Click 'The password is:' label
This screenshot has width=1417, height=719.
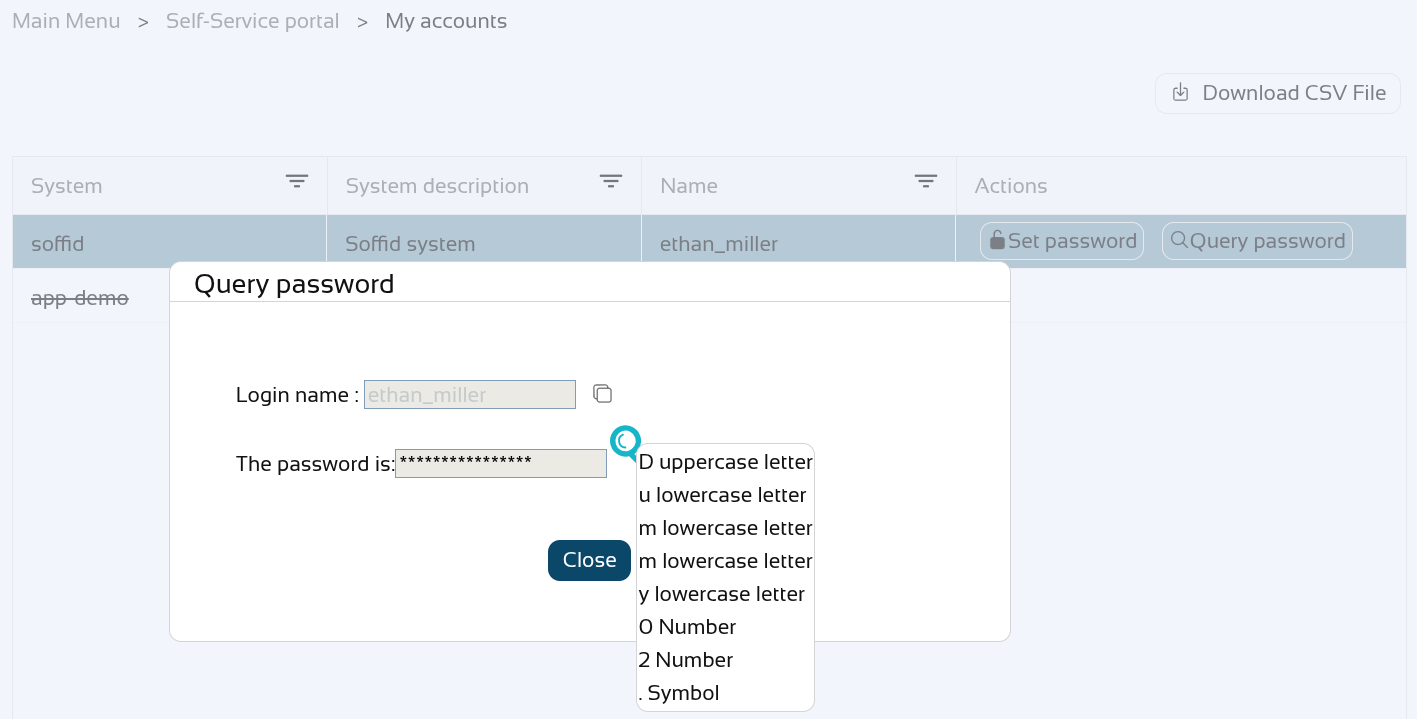(x=315, y=464)
